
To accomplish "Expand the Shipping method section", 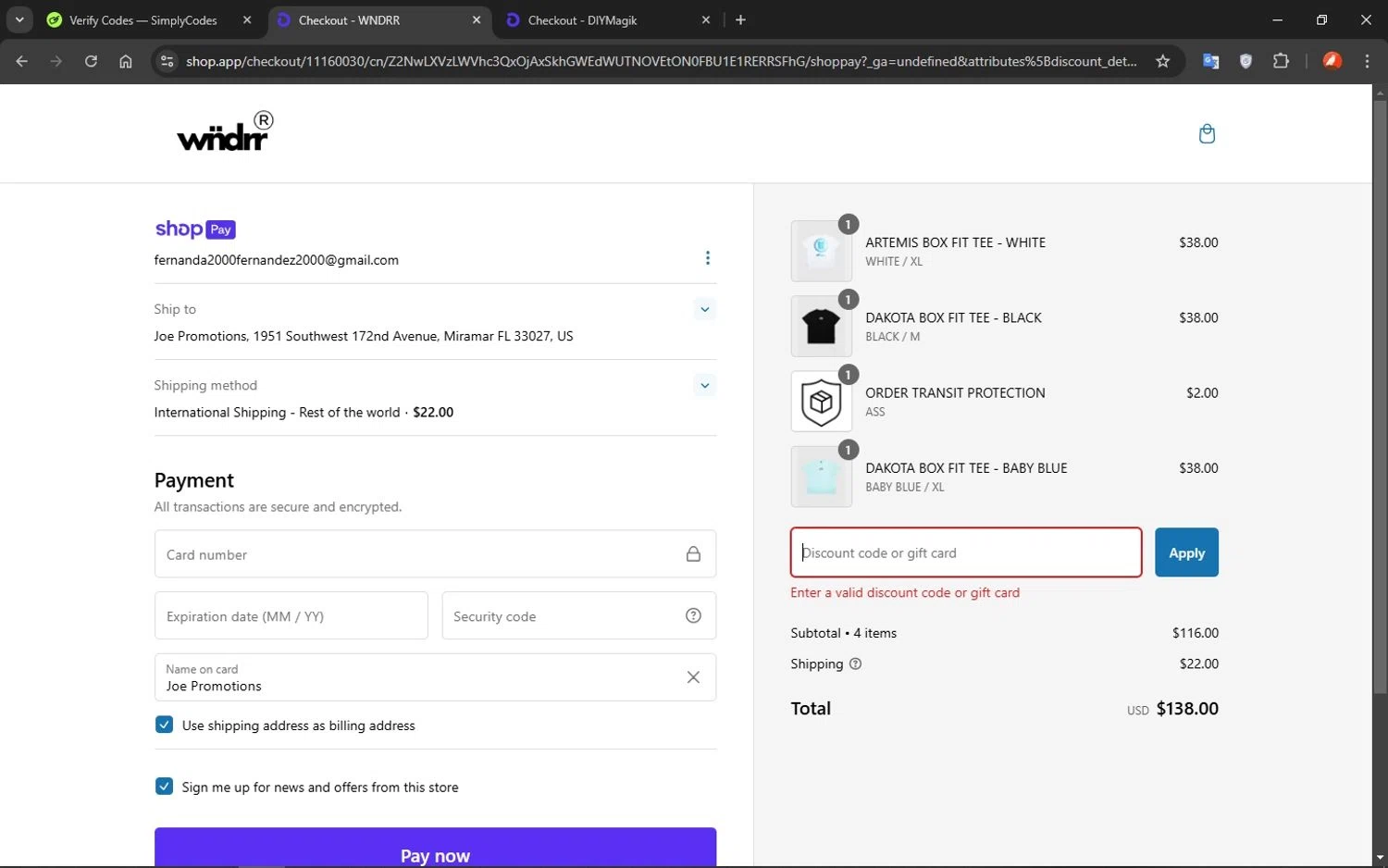I will coord(705,385).
